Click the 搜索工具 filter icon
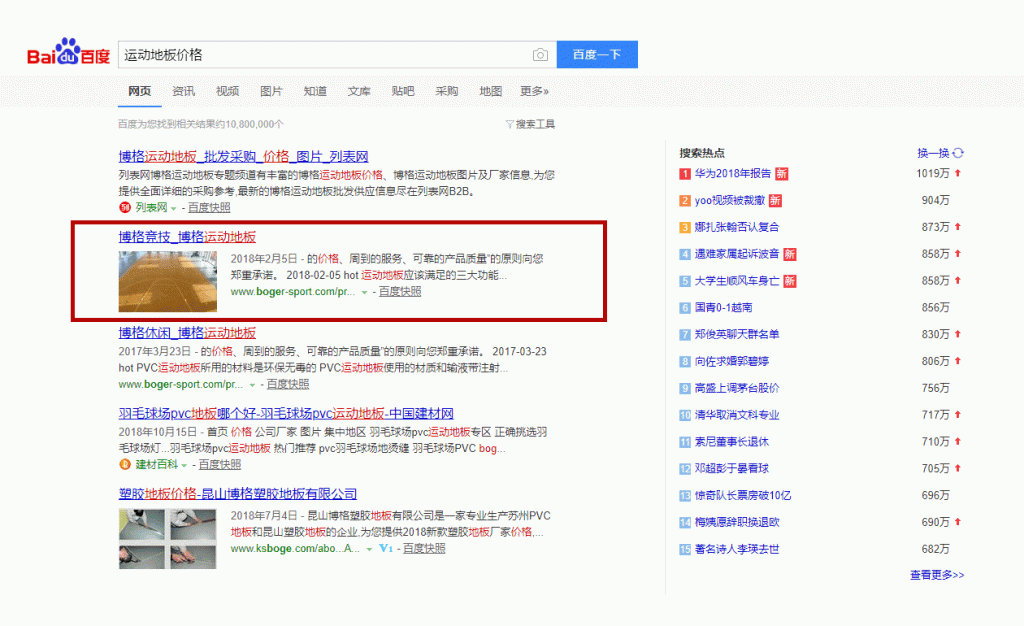This screenshot has height=626, width=1024. (509, 124)
